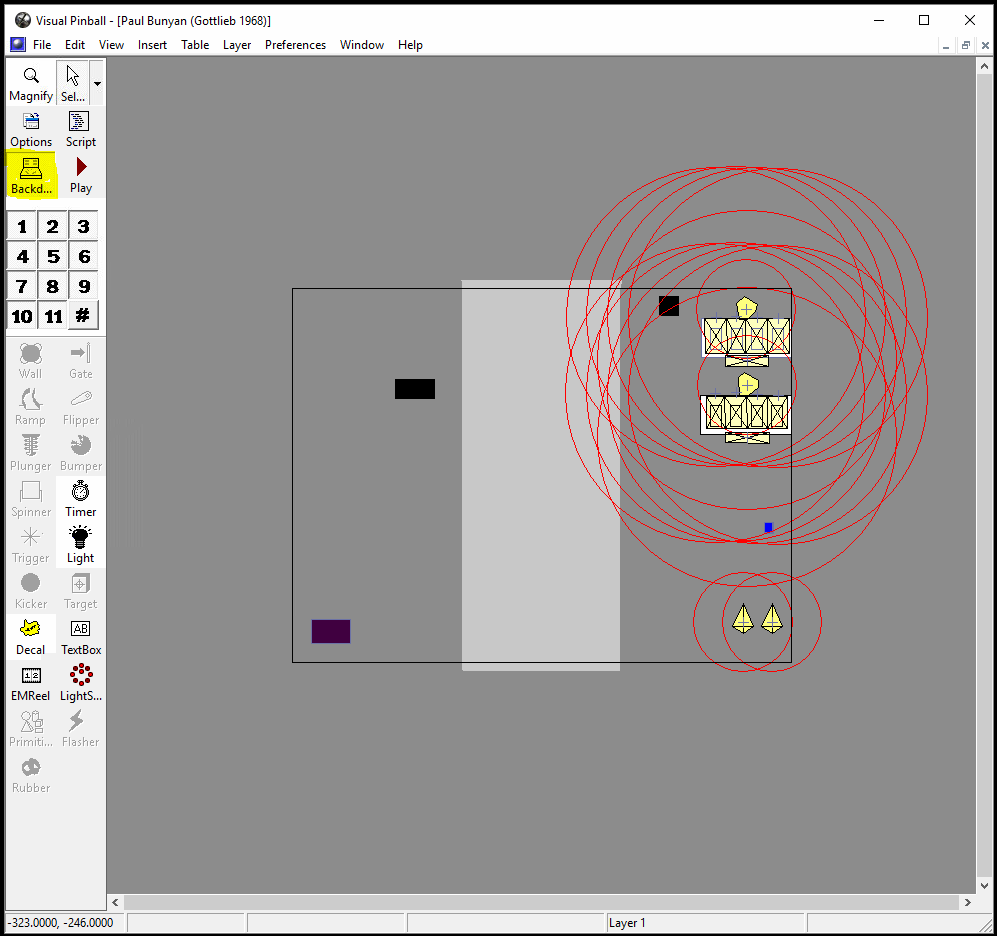Select the purple rectangle on the backdrop

click(x=331, y=631)
